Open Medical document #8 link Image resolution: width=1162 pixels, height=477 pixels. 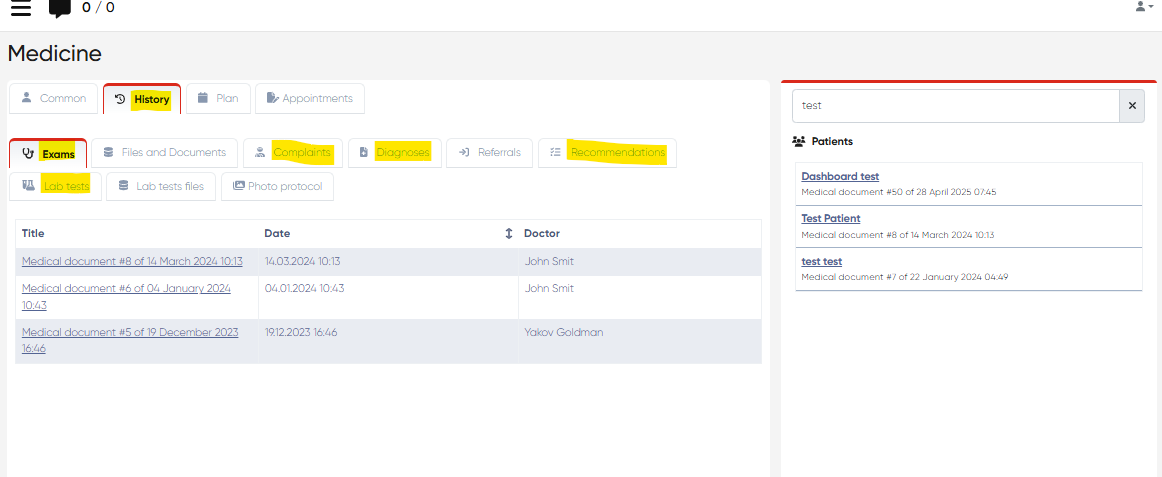pyautogui.click(x=132, y=261)
